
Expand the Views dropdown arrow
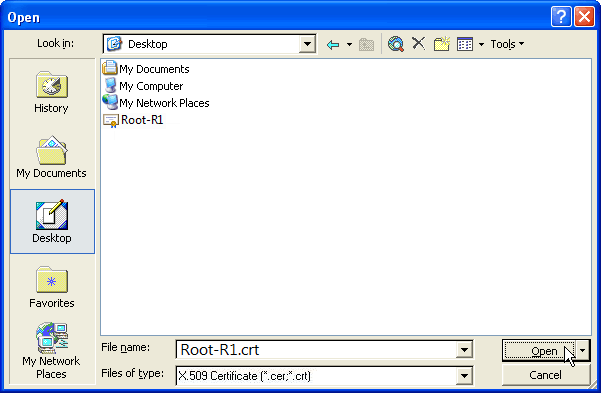[481, 44]
